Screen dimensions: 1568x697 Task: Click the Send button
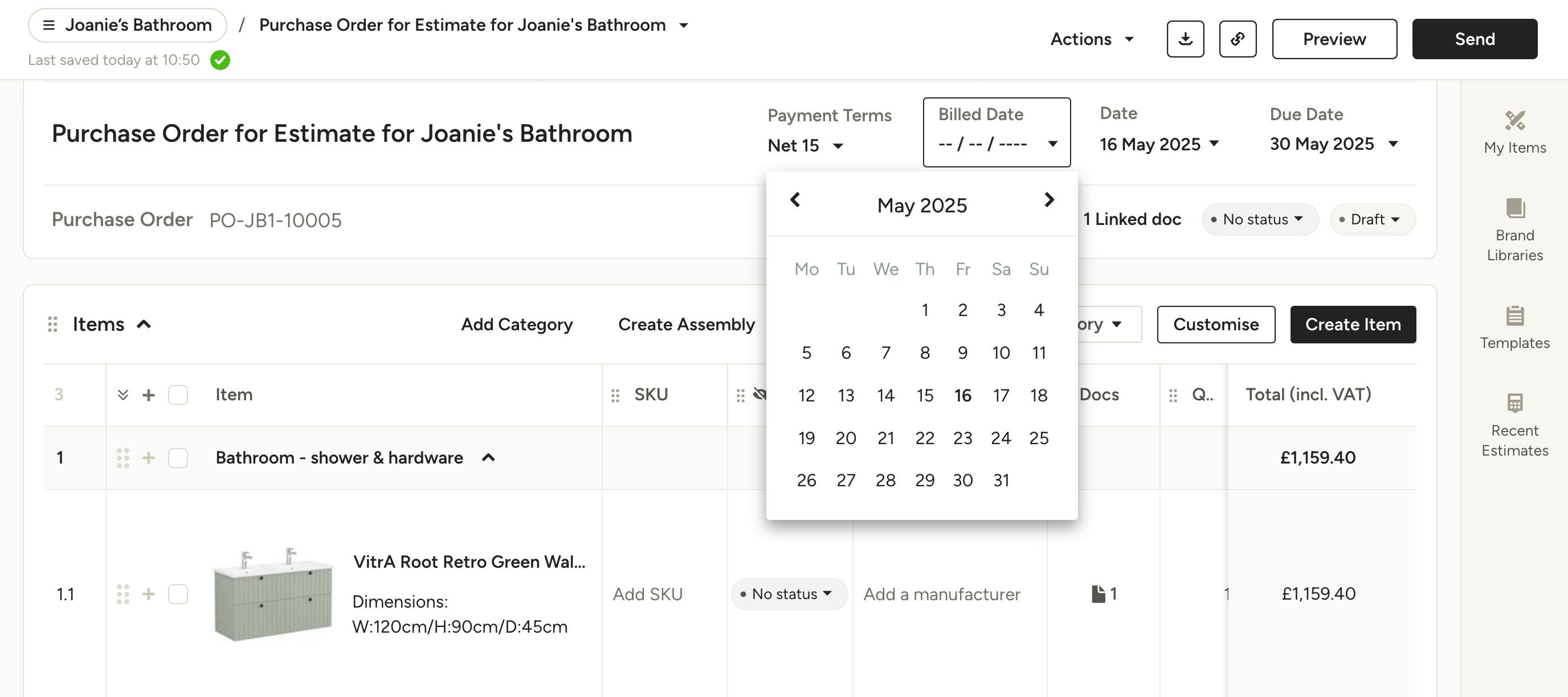tap(1474, 39)
